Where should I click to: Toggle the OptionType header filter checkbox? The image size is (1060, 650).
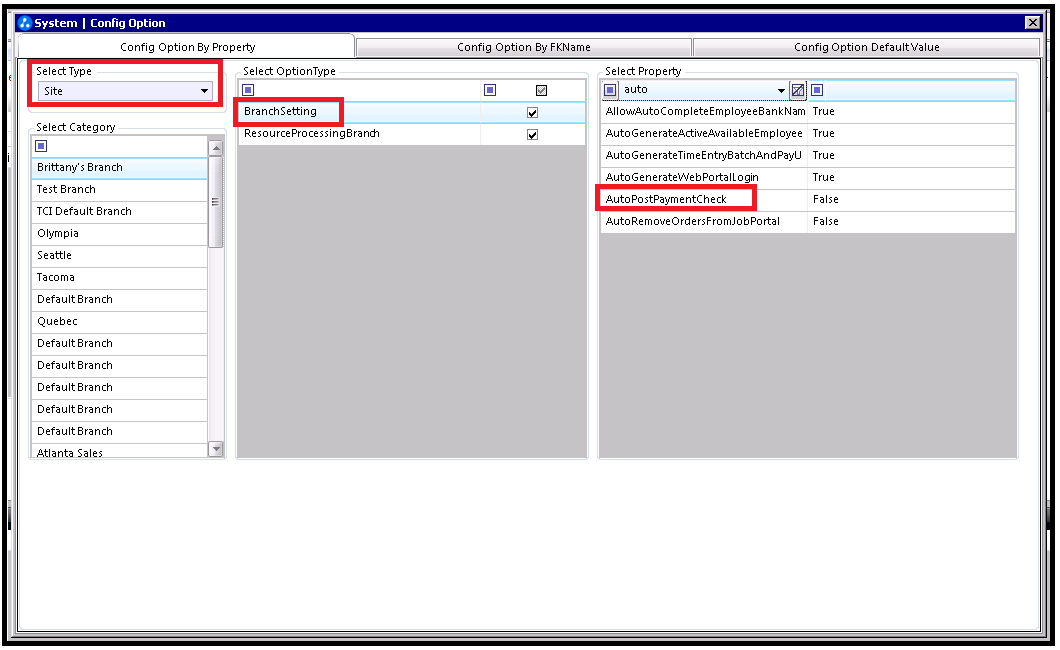pyautogui.click(x=541, y=90)
